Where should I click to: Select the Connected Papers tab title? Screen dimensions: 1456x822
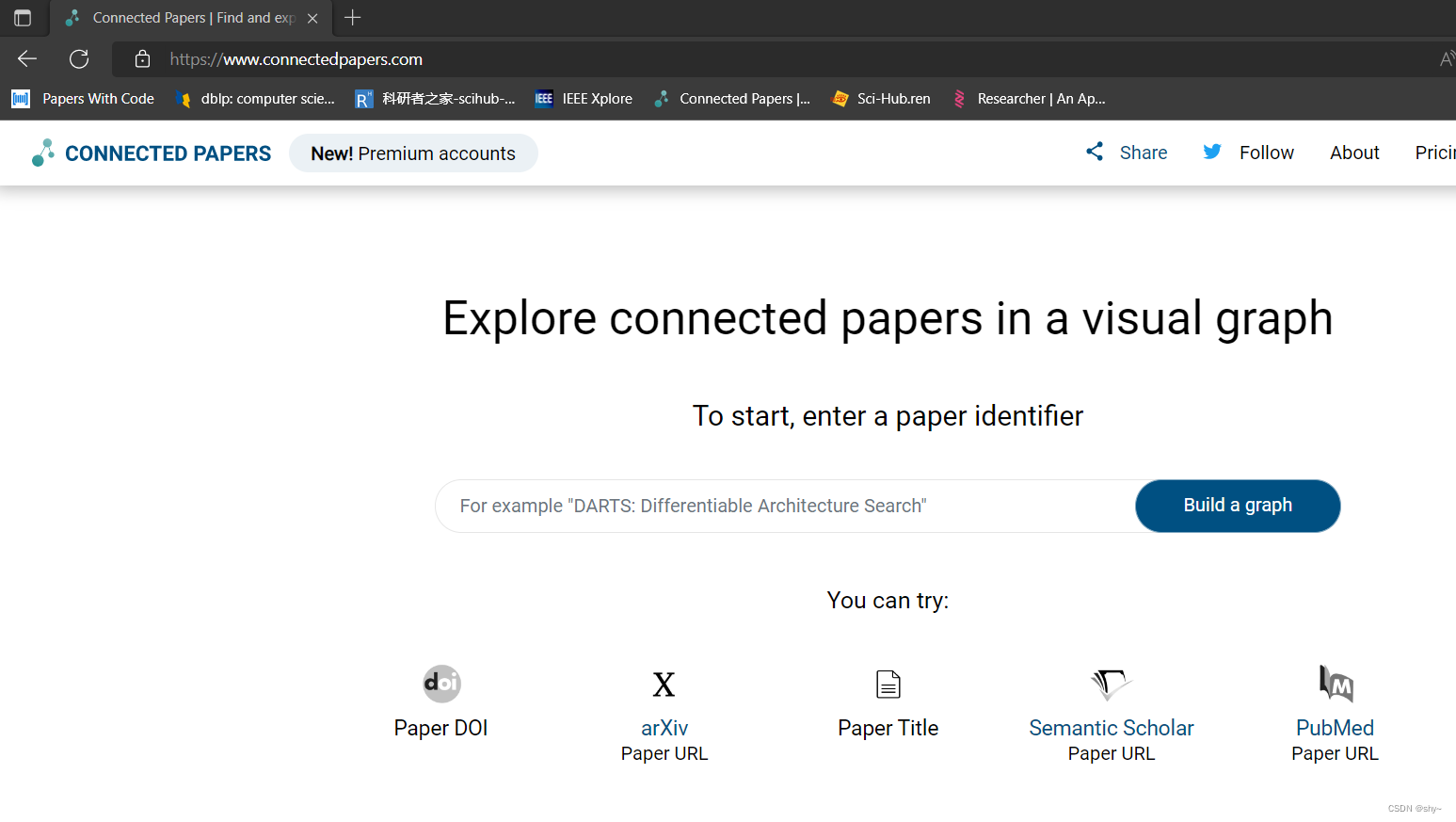pyautogui.click(x=194, y=18)
